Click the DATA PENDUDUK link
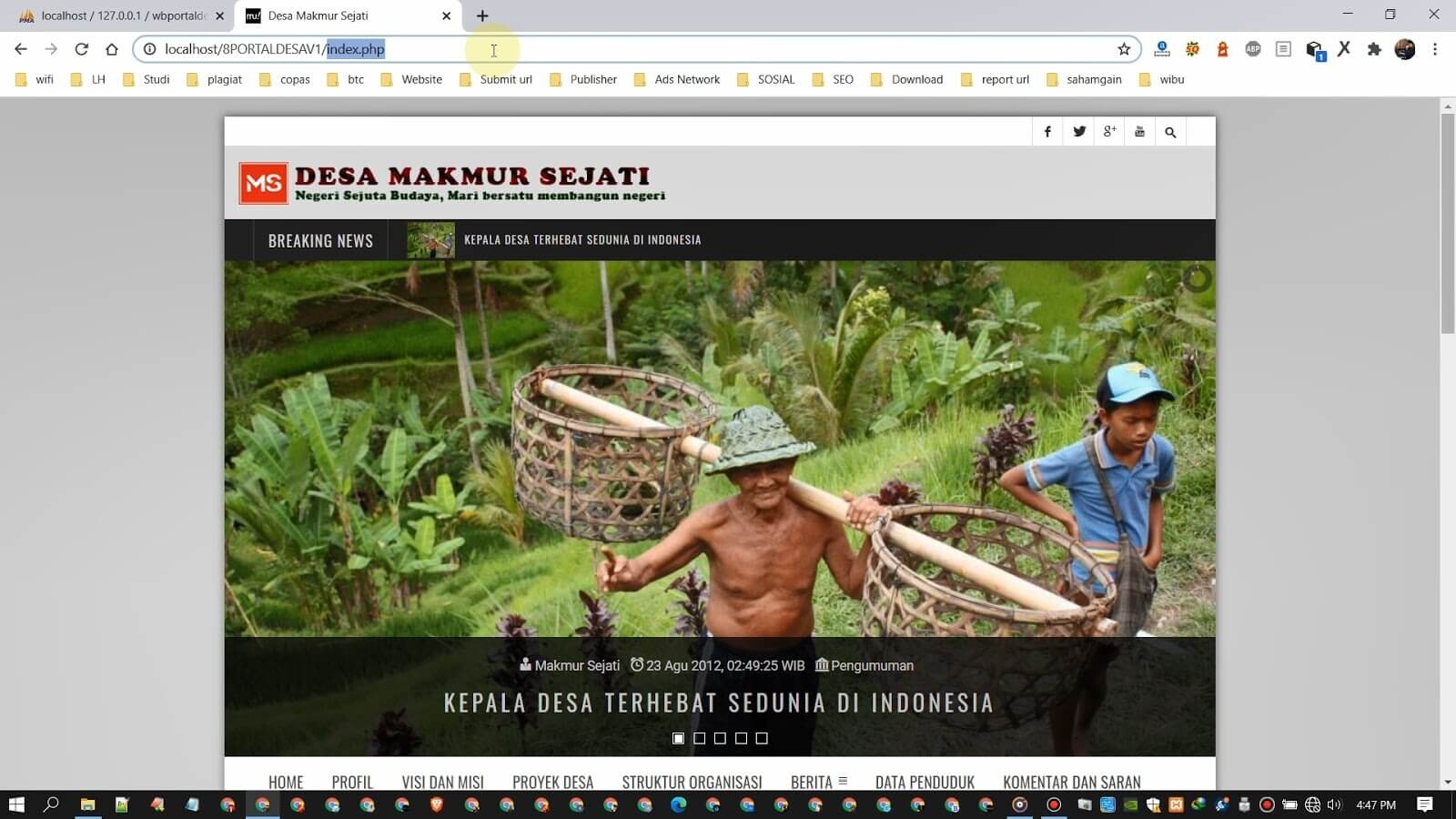 pos(925,782)
